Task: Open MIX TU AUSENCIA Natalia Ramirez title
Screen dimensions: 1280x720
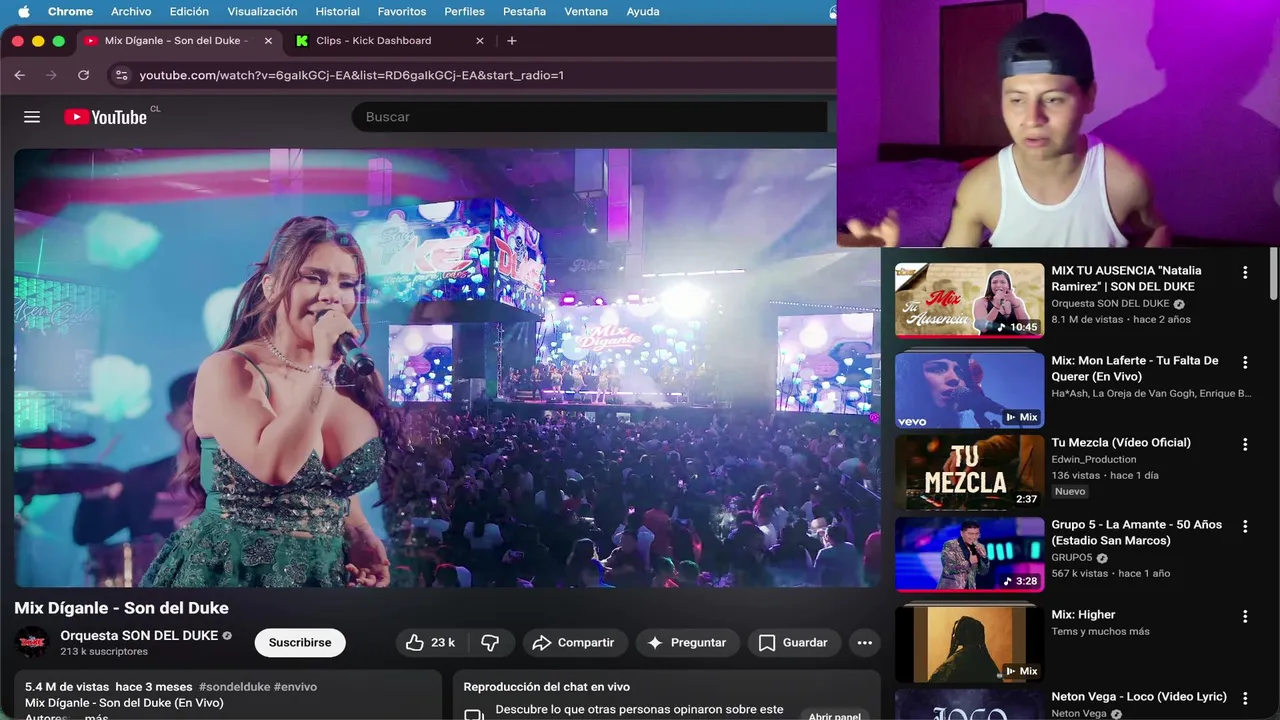Action: tap(1127, 278)
